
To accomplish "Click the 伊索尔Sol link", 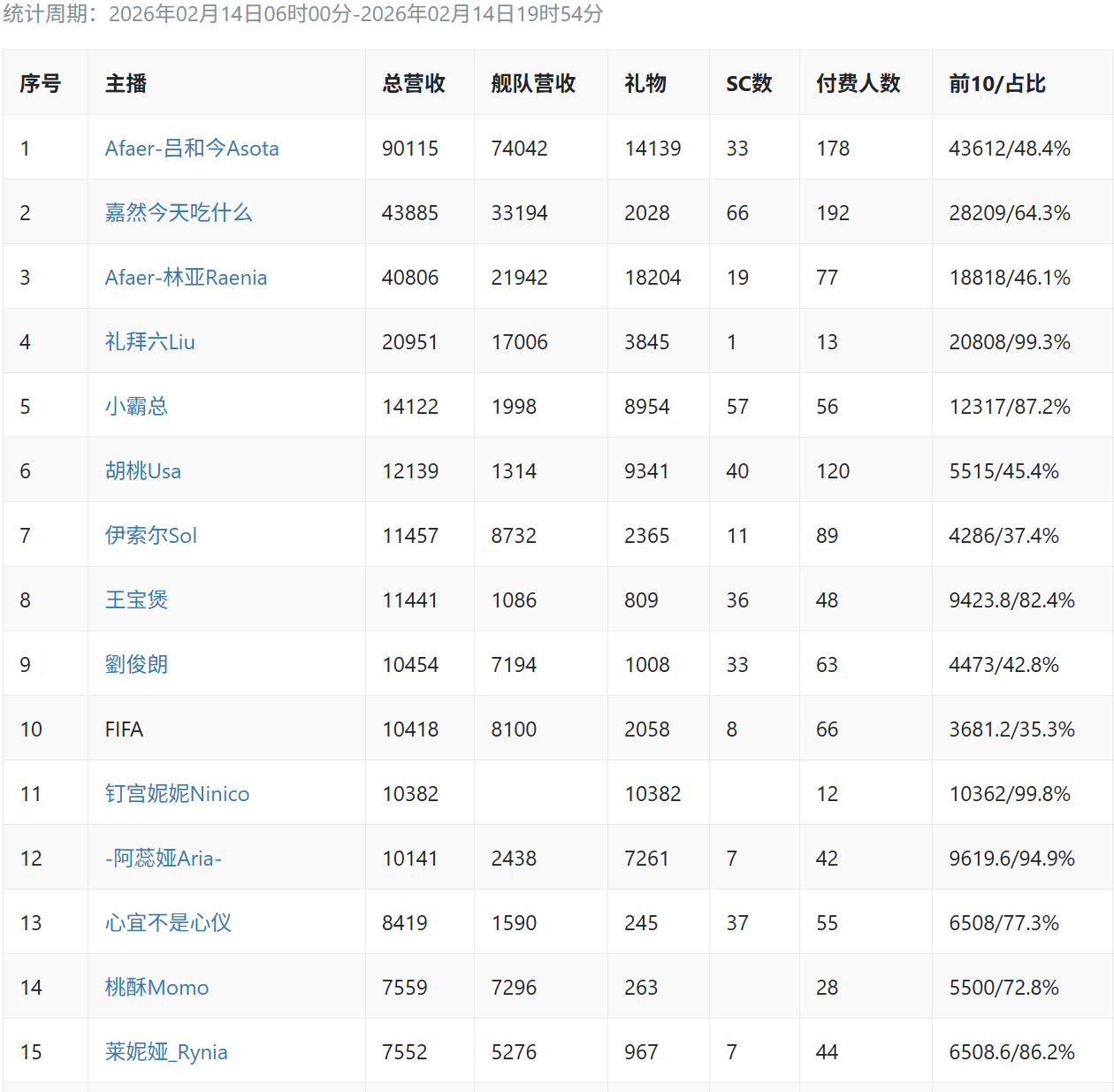I will [x=150, y=536].
